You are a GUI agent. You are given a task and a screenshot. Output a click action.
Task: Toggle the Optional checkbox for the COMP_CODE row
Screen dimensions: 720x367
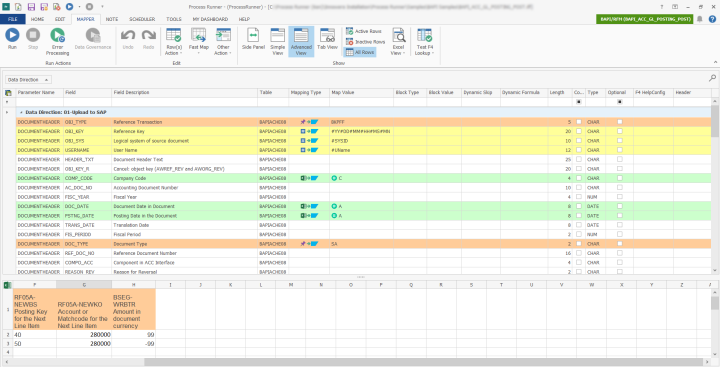click(619, 178)
